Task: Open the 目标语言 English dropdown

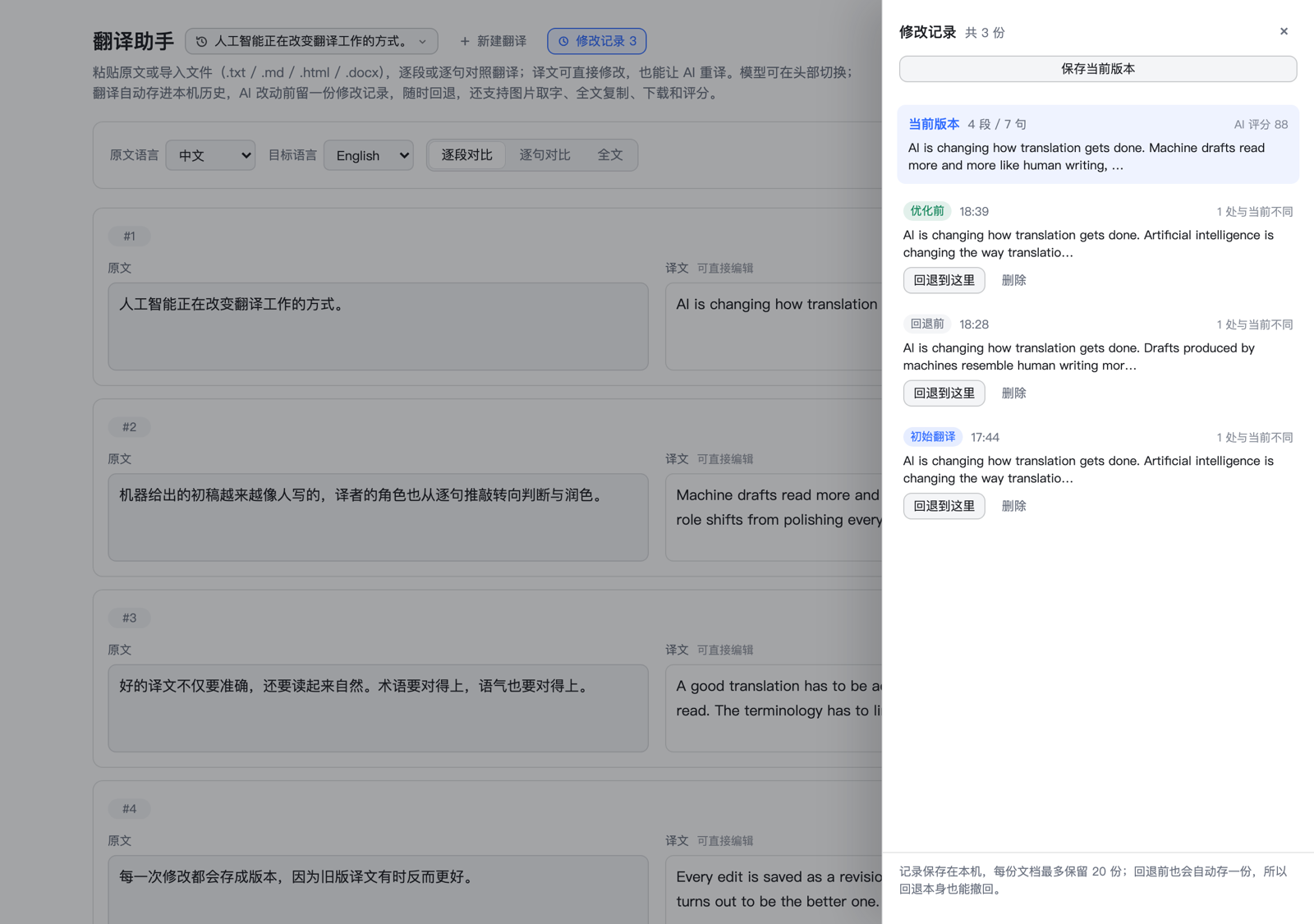Action: point(369,155)
